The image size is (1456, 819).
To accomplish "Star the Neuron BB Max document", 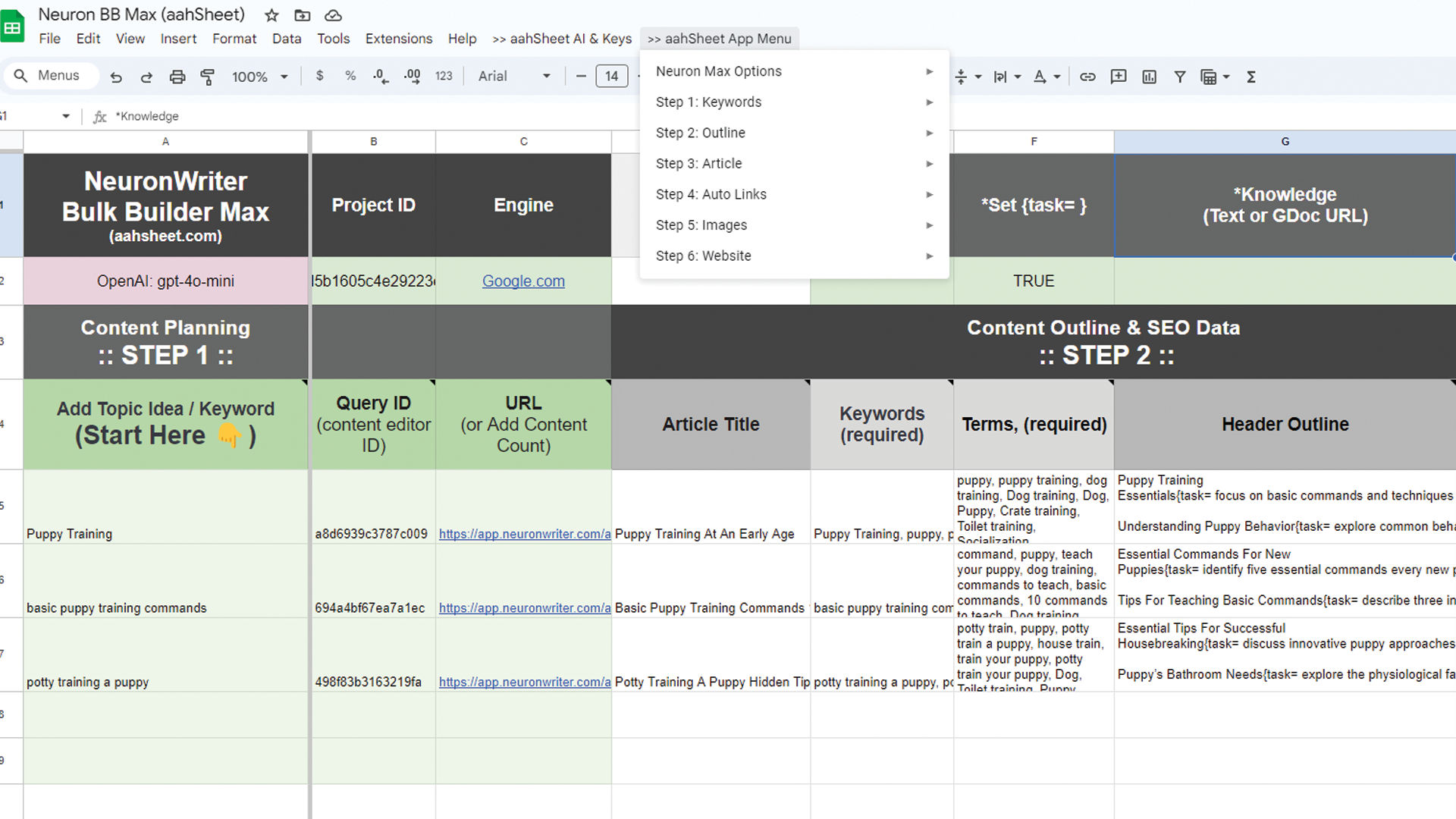I will 271,15.
